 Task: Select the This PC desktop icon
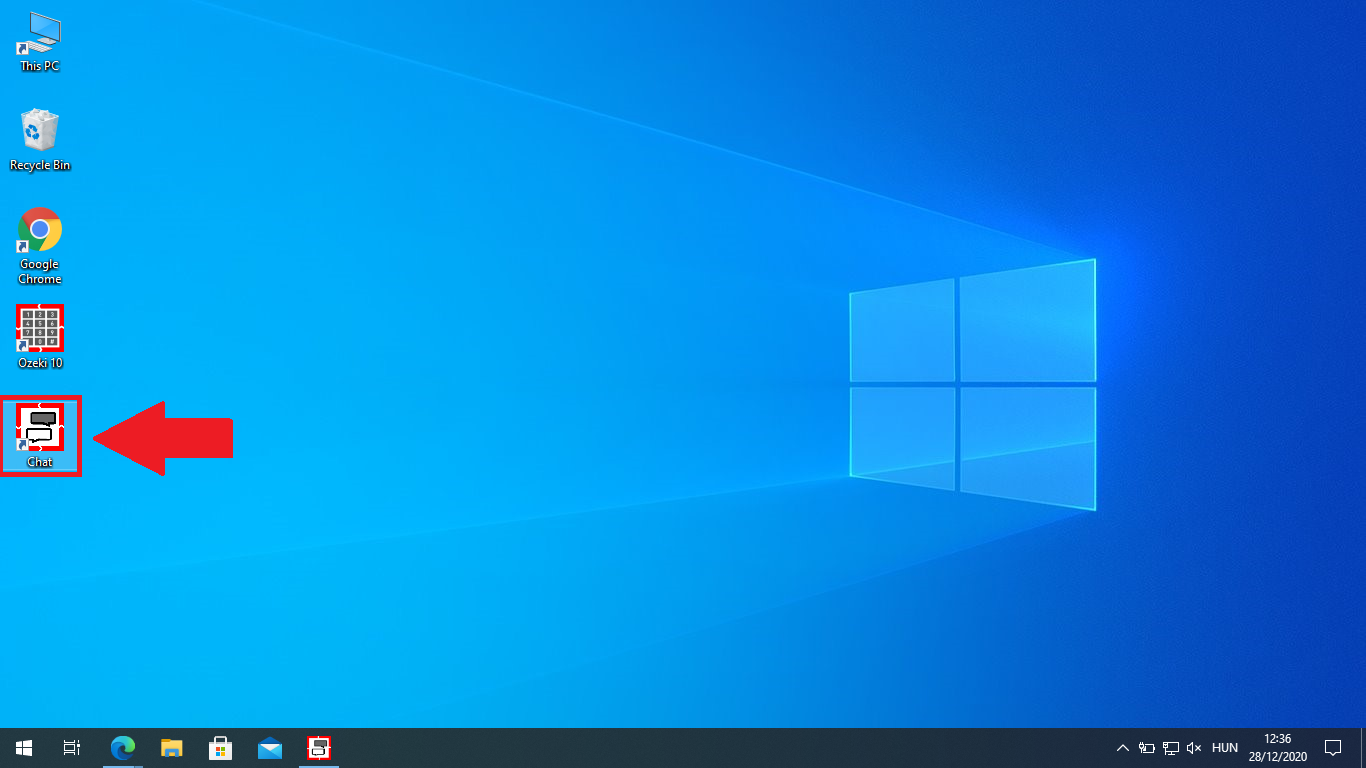(x=40, y=41)
